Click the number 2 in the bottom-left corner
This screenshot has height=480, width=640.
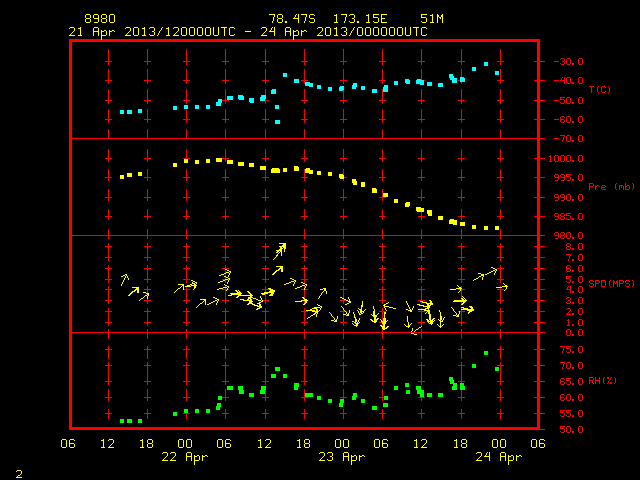19,474
